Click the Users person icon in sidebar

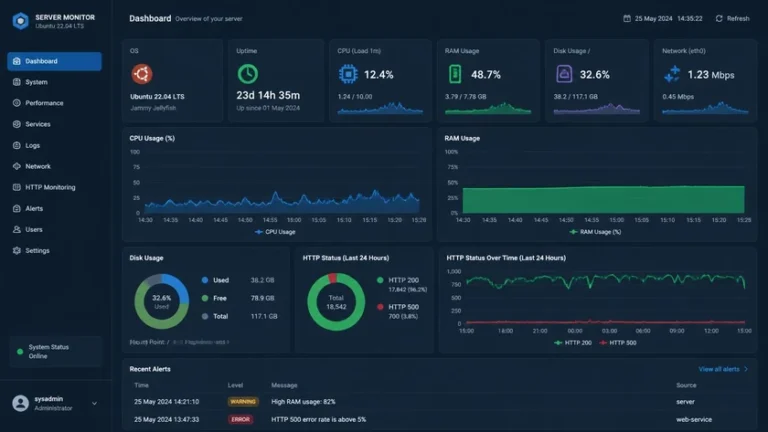[17, 230]
